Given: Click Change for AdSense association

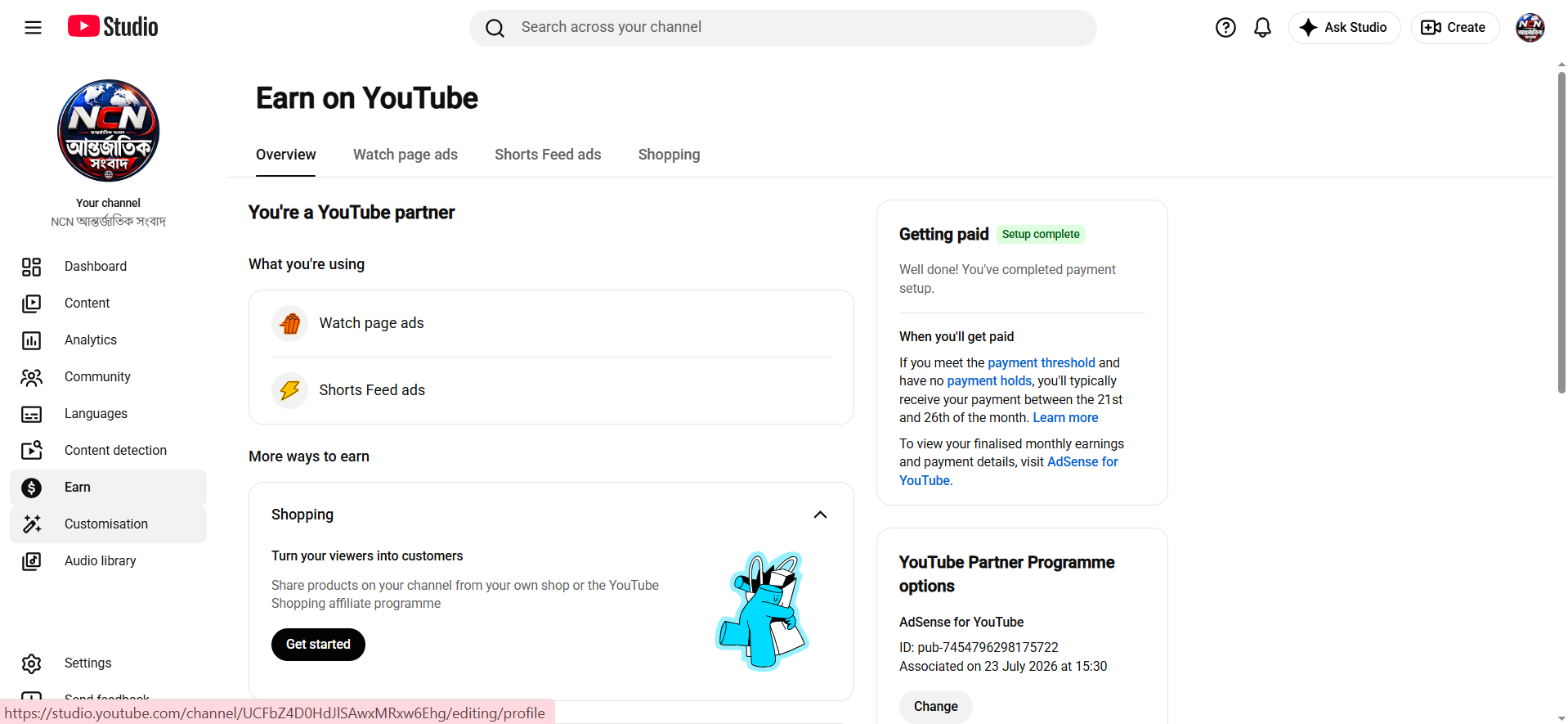Looking at the screenshot, I should click(935, 707).
